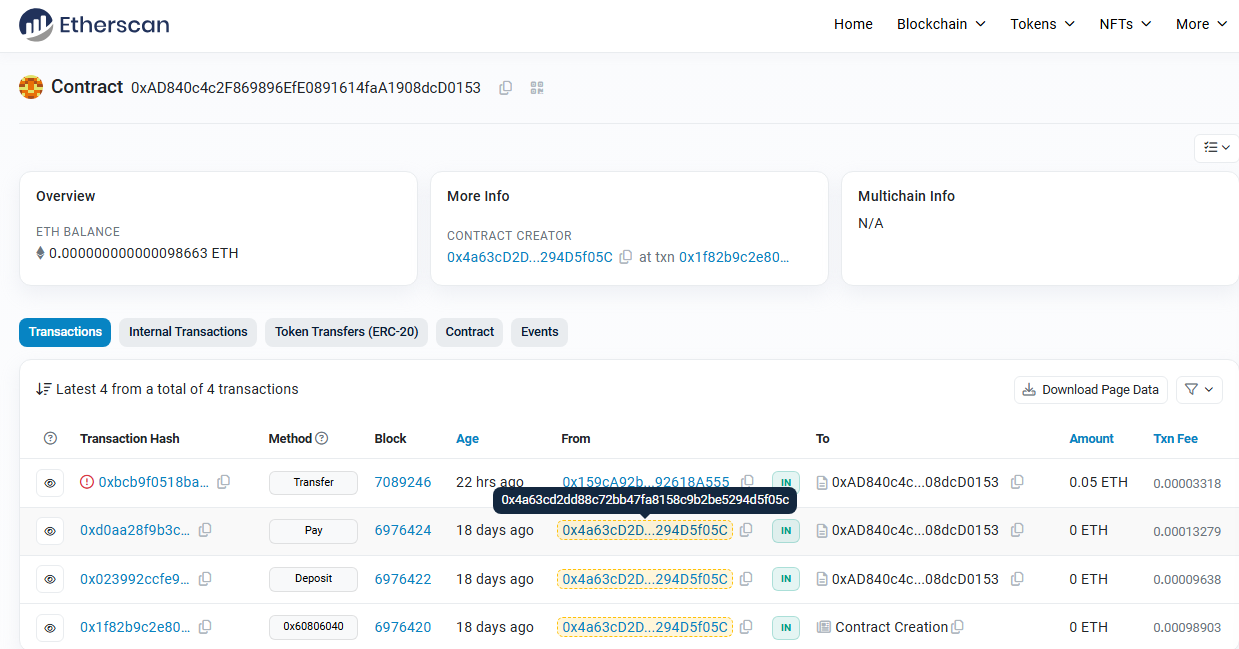Copy To address in Pay row

[x=1017, y=530]
